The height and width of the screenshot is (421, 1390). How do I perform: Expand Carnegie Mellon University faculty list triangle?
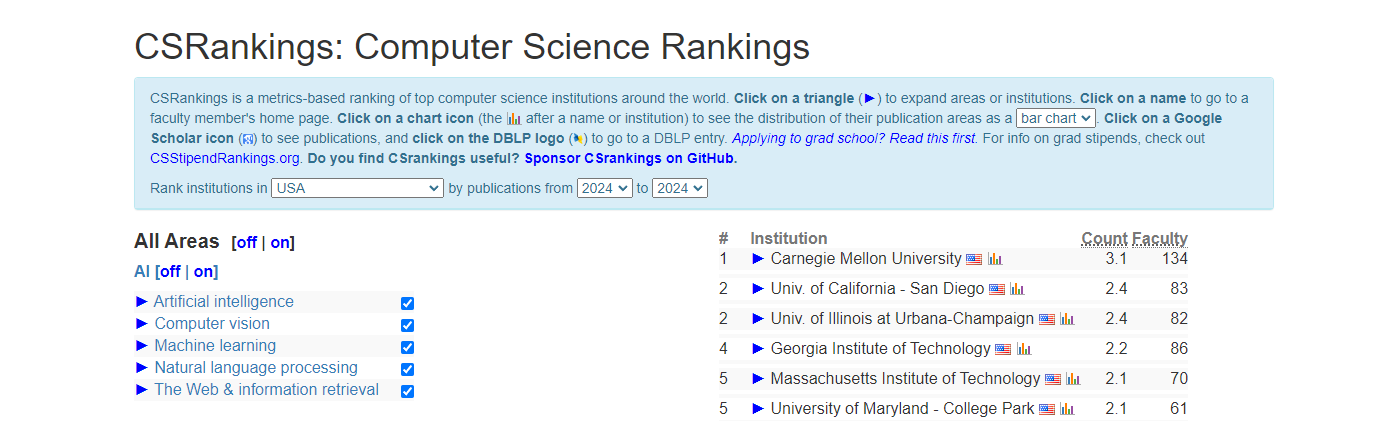[758, 259]
